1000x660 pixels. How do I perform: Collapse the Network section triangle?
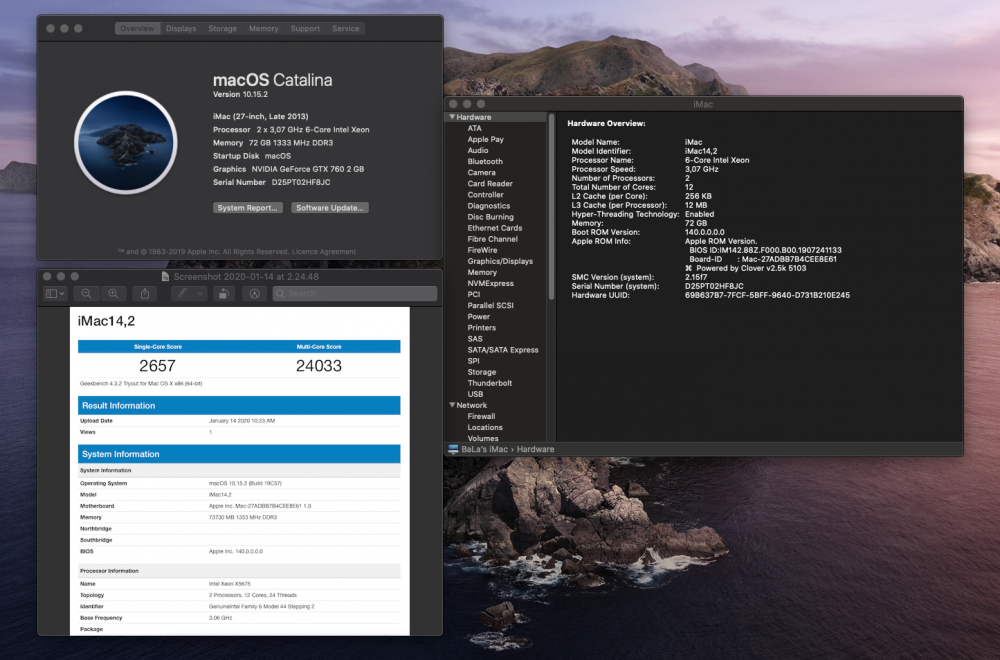452,405
